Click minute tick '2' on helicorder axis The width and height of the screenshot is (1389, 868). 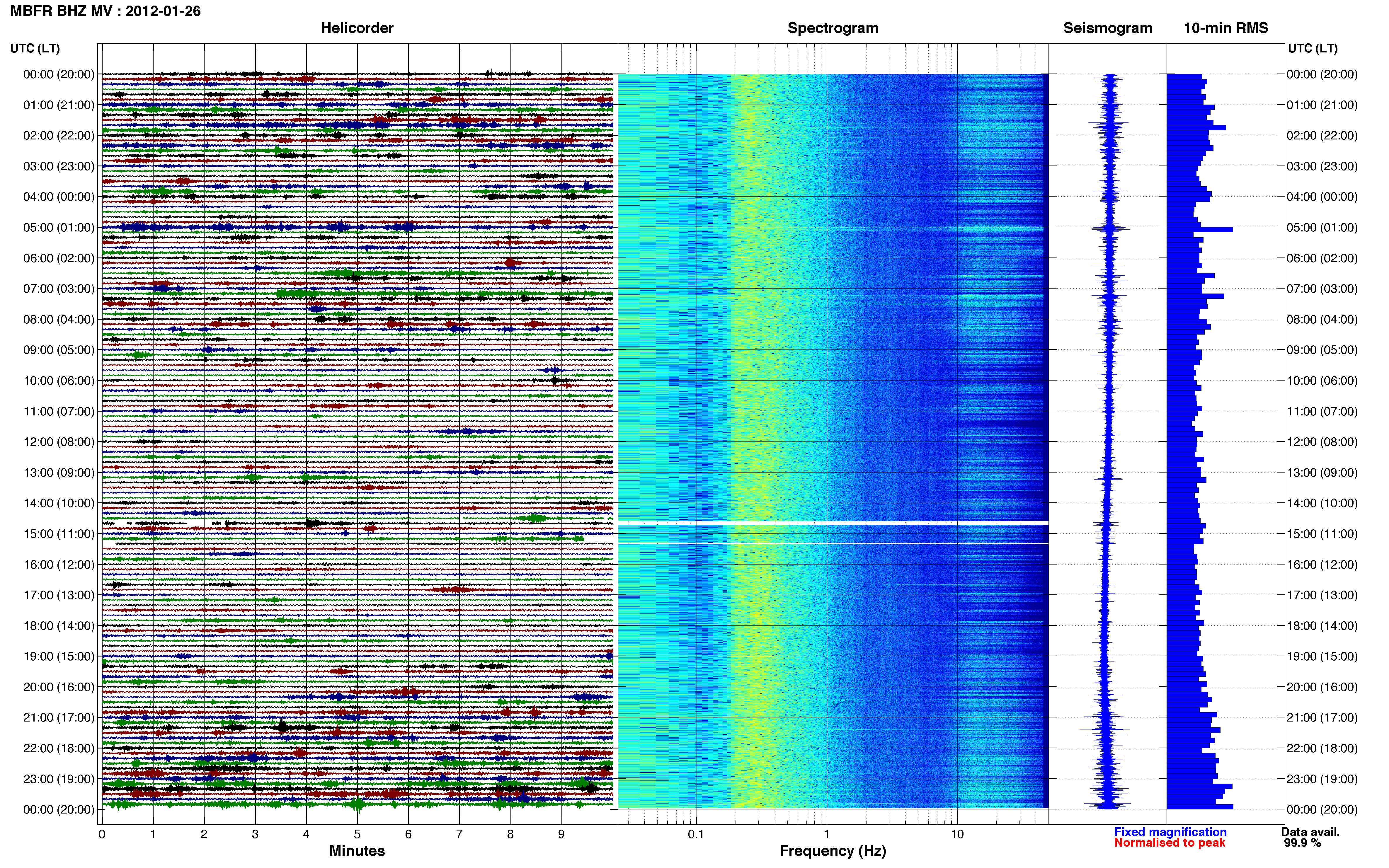tap(204, 835)
